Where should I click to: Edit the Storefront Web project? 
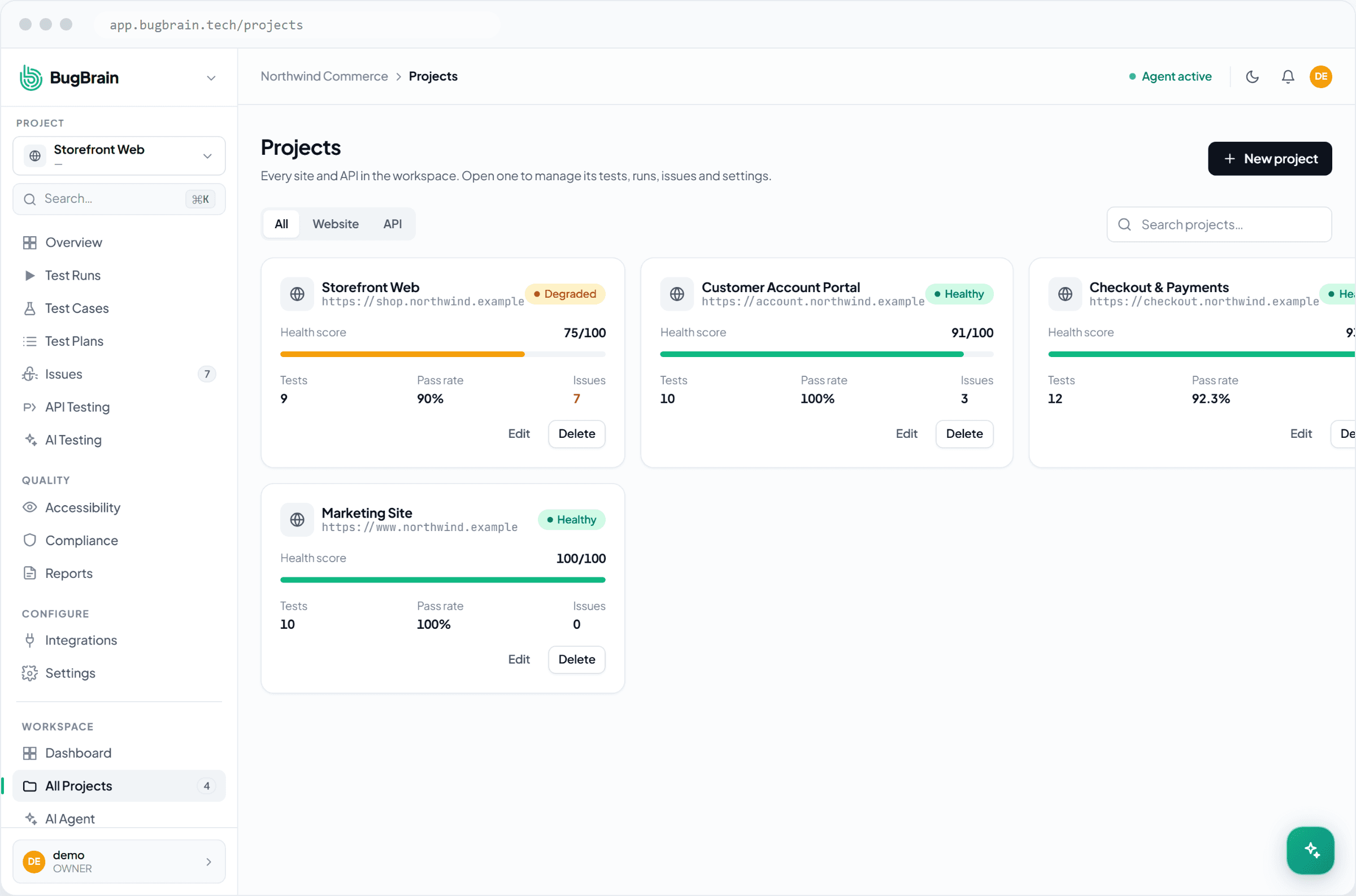point(519,434)
